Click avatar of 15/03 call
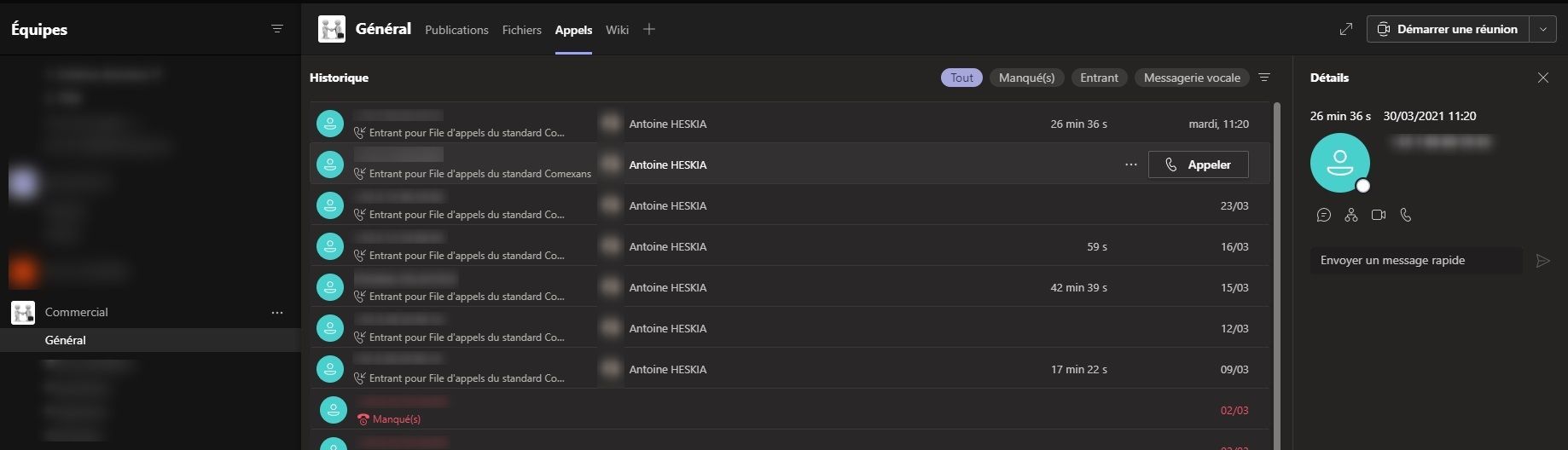 330,287
